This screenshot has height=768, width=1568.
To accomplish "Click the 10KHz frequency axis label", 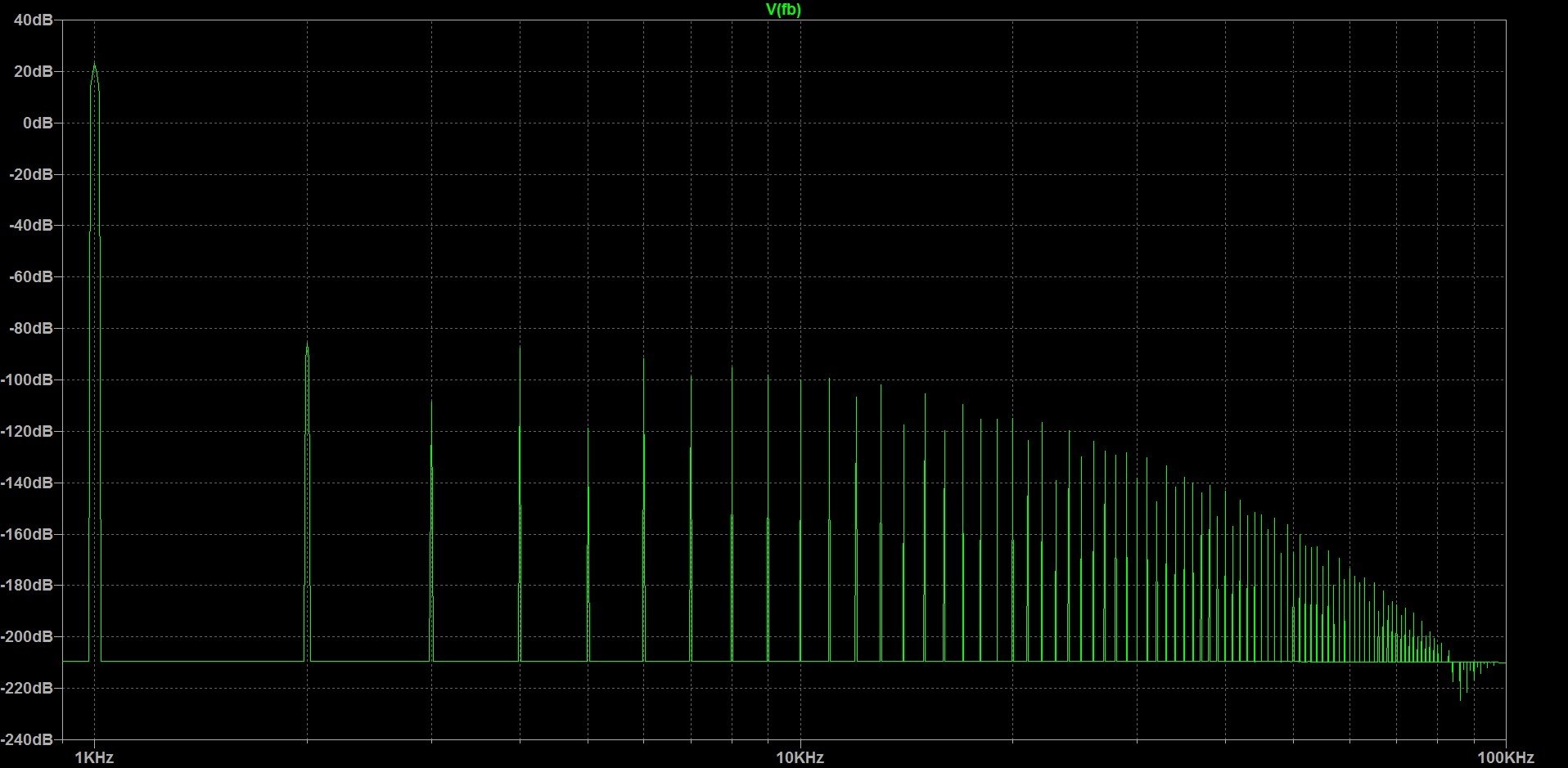I will (800, 758).
